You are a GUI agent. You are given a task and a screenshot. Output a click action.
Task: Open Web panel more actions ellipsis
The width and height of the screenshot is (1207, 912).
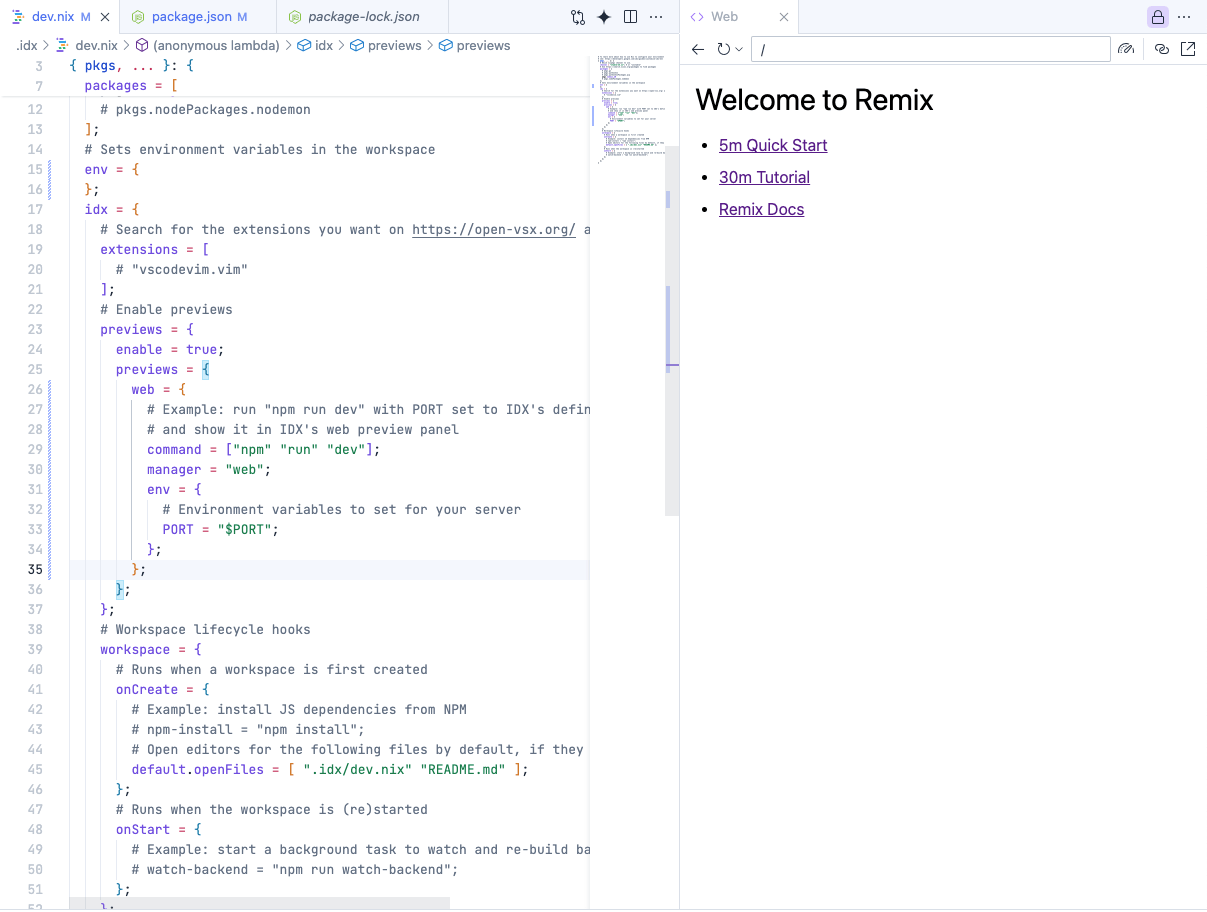tap(1184, 17)
